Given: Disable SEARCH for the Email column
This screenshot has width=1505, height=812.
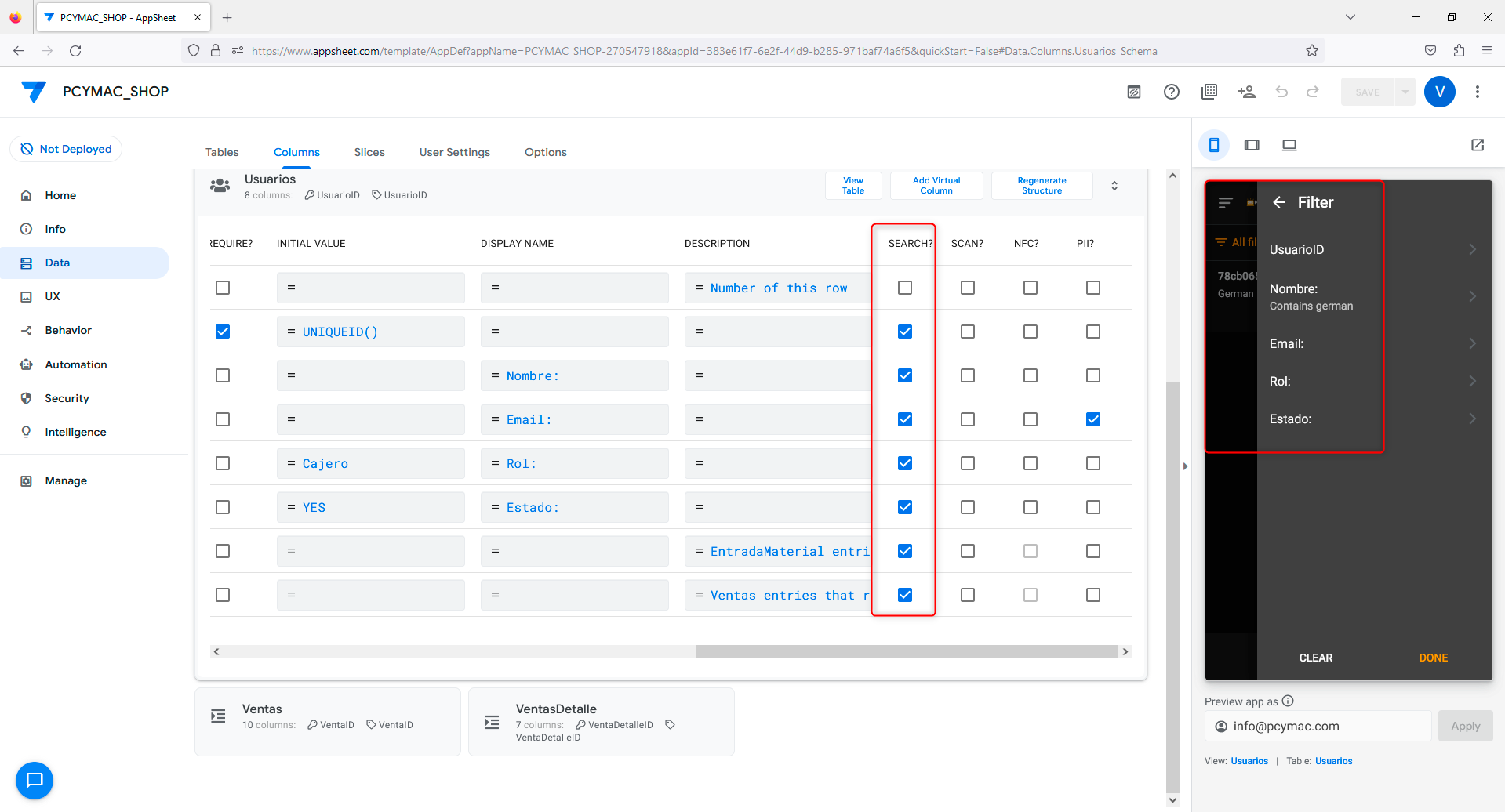Looking at the screenshot, I should 904,419.
